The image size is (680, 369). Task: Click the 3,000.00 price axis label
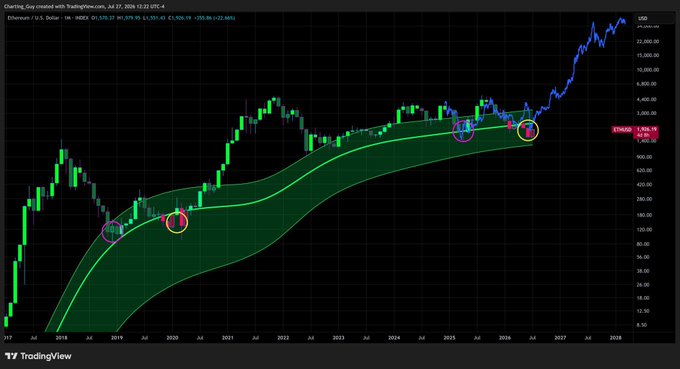pos(648,113)
